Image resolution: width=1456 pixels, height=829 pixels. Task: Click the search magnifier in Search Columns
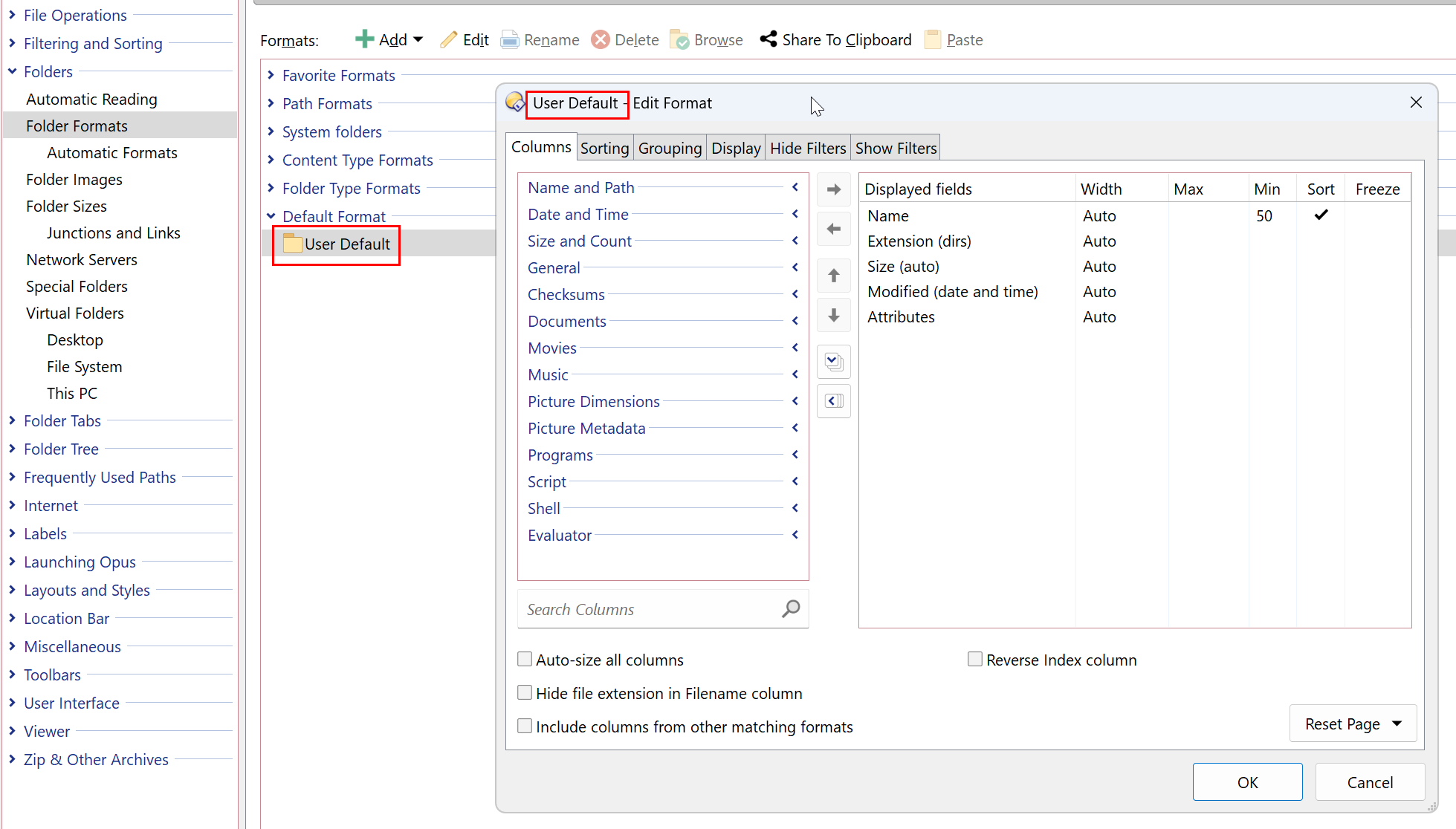(791, 609)
